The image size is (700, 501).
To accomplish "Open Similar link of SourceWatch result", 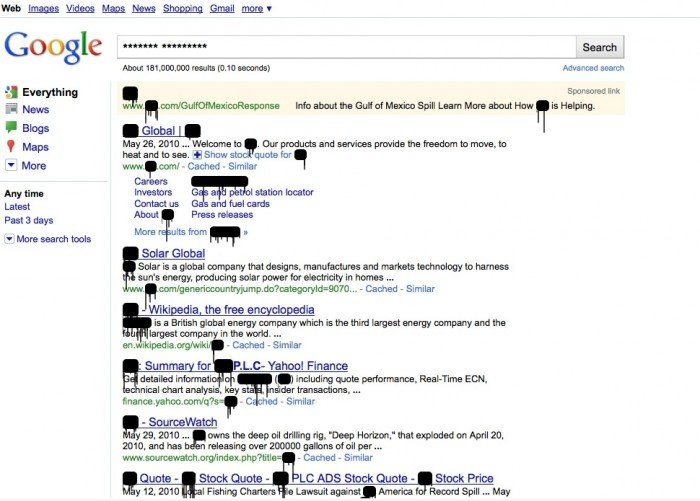I will pyautogui.click(x=358, y=457).
